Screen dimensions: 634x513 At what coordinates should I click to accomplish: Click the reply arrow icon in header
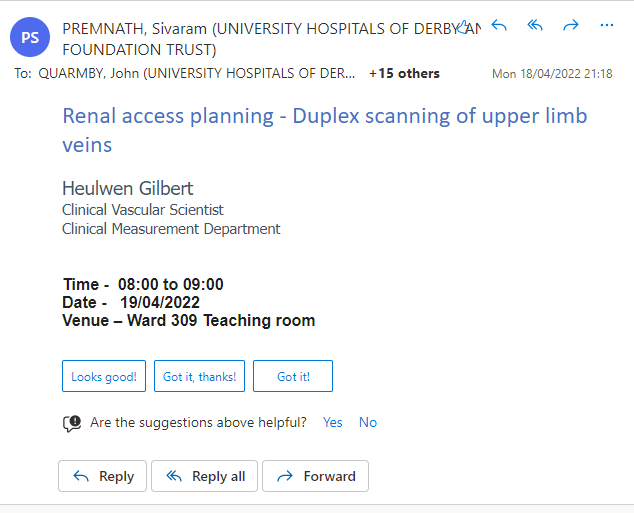click(x=499, y=26)
